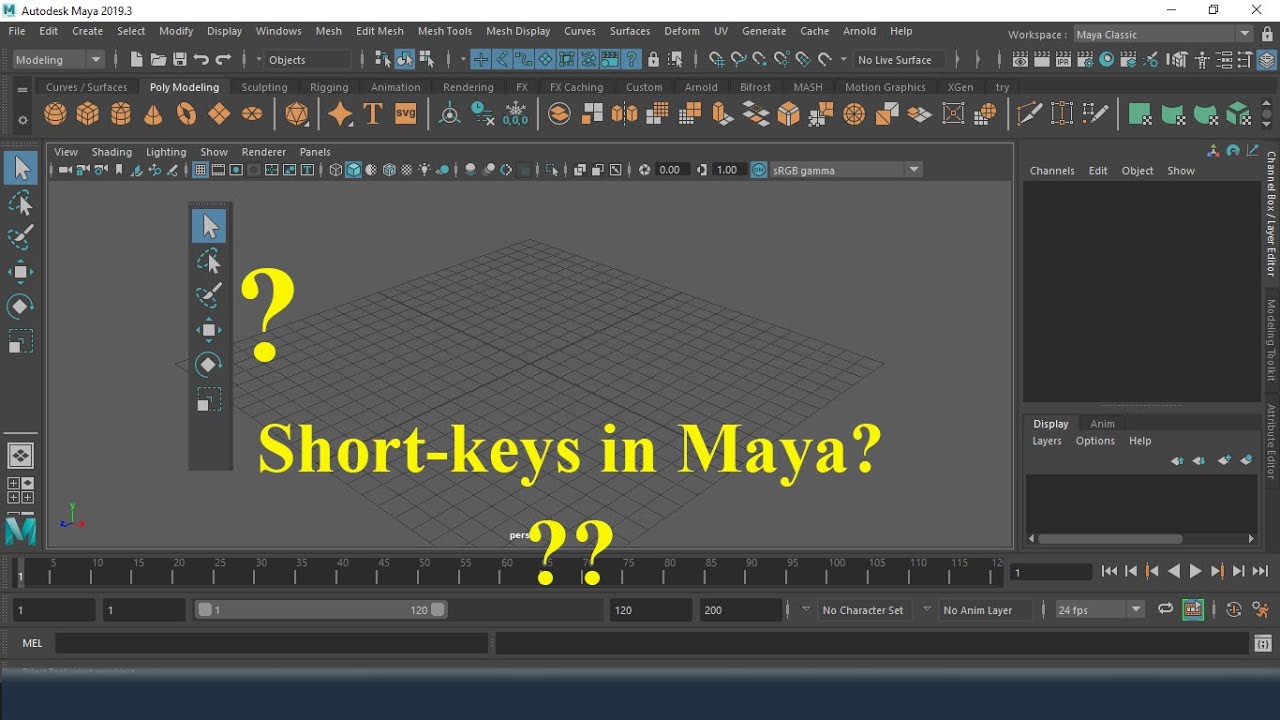1280x720 pixels.
Task: Expand the No Character Set arrow
Action: (806, 609)
